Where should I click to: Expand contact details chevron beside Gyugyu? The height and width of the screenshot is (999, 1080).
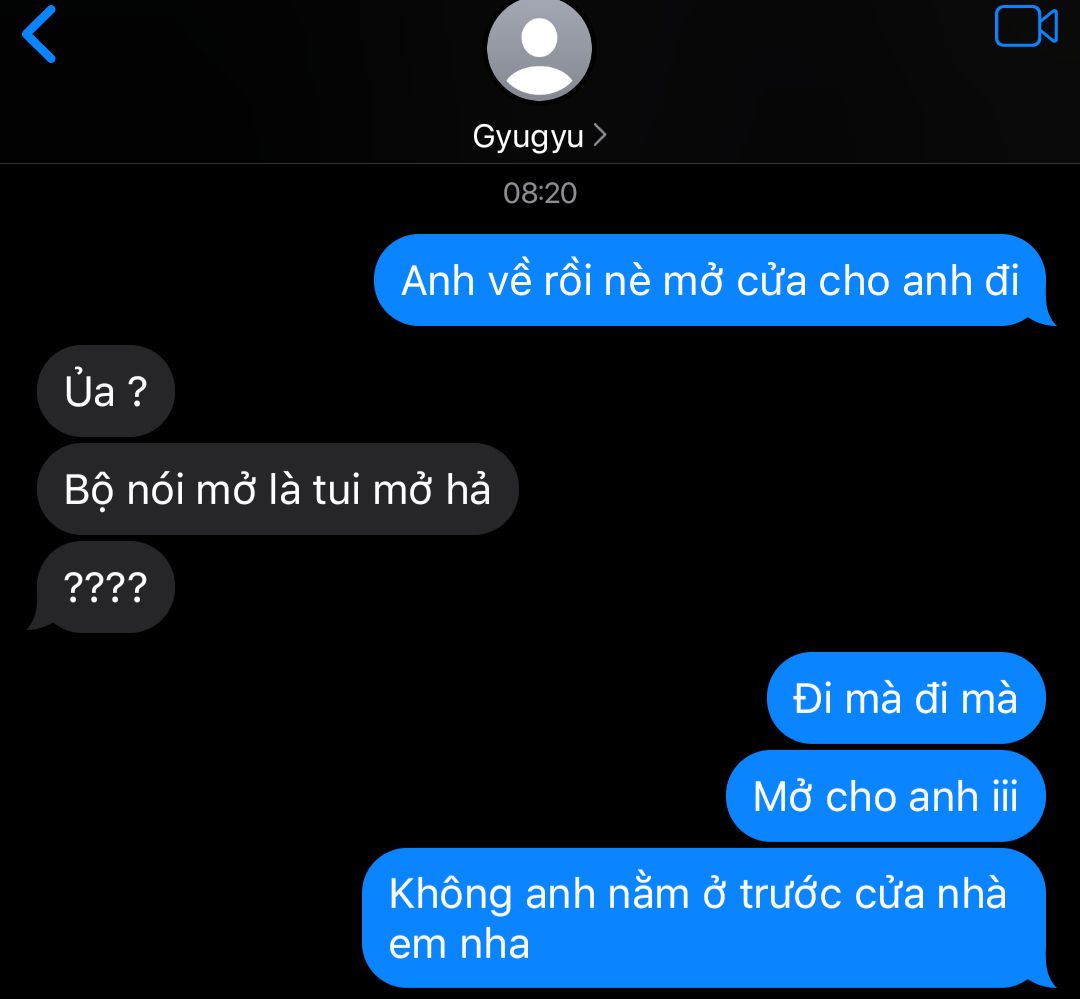pos(600,135)
